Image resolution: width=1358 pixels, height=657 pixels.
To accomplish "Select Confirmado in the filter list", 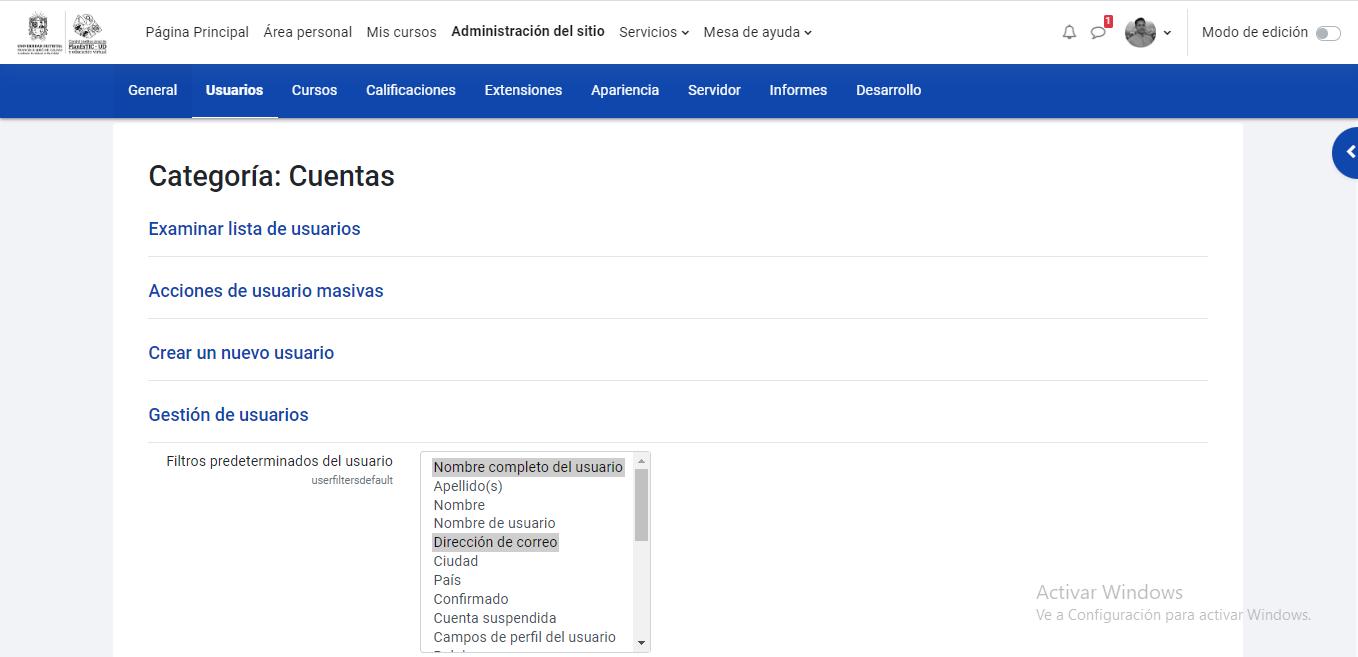I will coord(470,598).
